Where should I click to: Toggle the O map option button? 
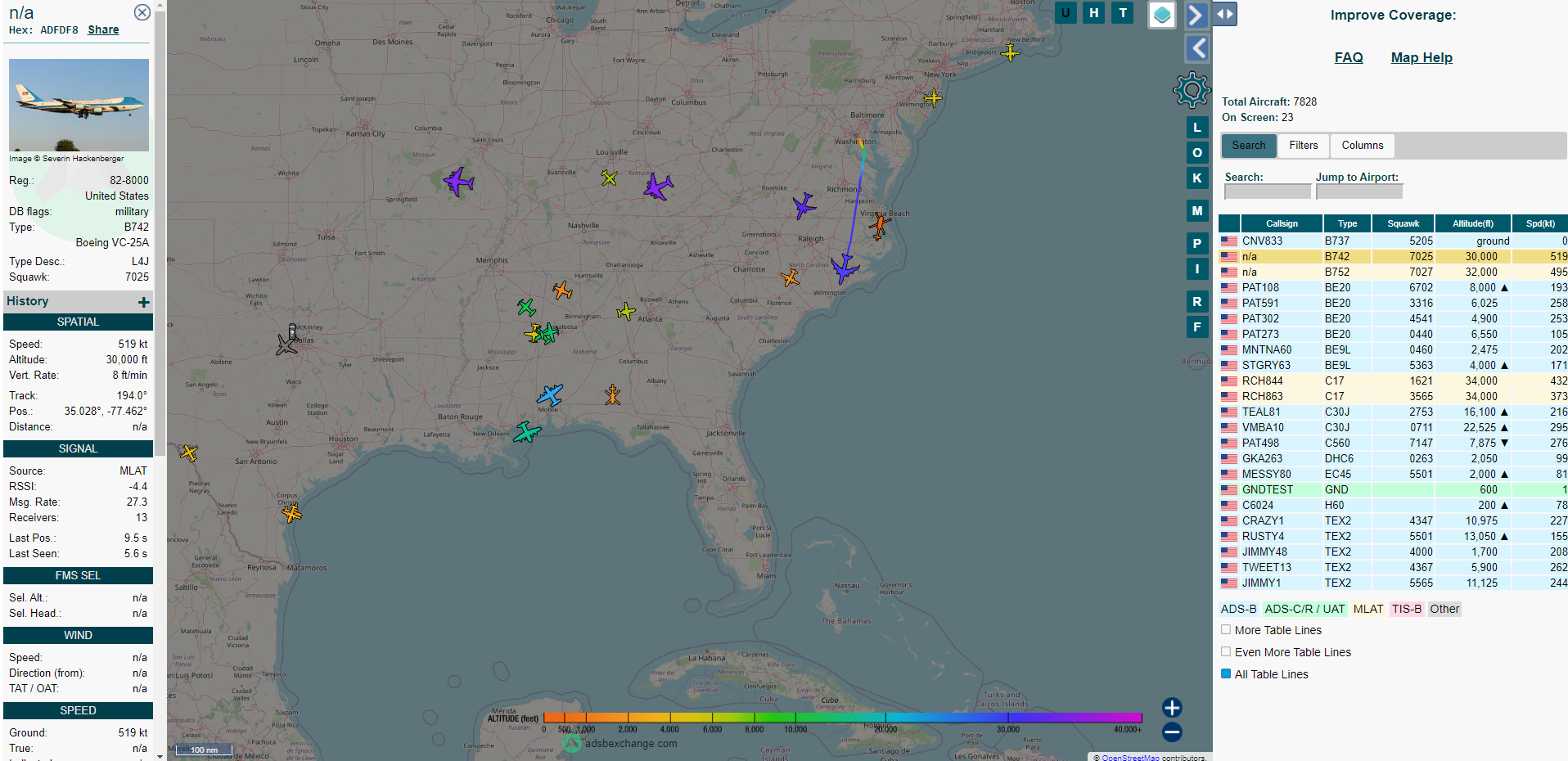tap(1197, 153)
